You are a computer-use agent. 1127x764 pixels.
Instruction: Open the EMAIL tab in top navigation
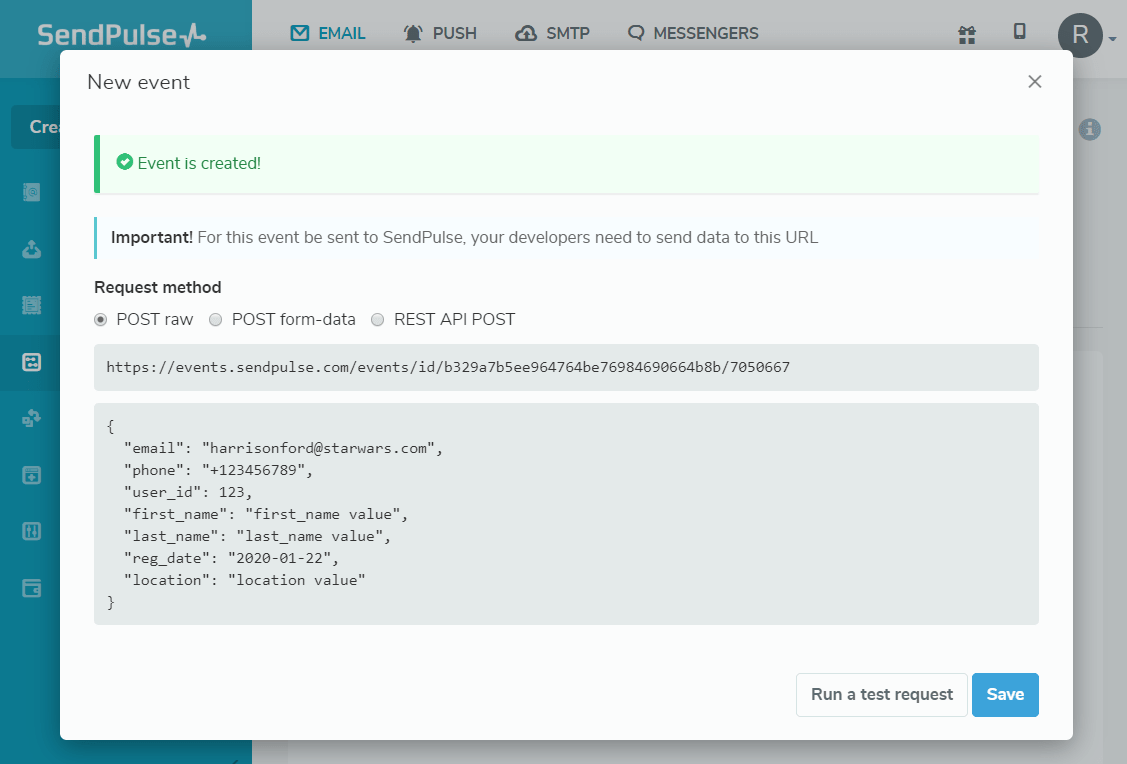[328, 34]
